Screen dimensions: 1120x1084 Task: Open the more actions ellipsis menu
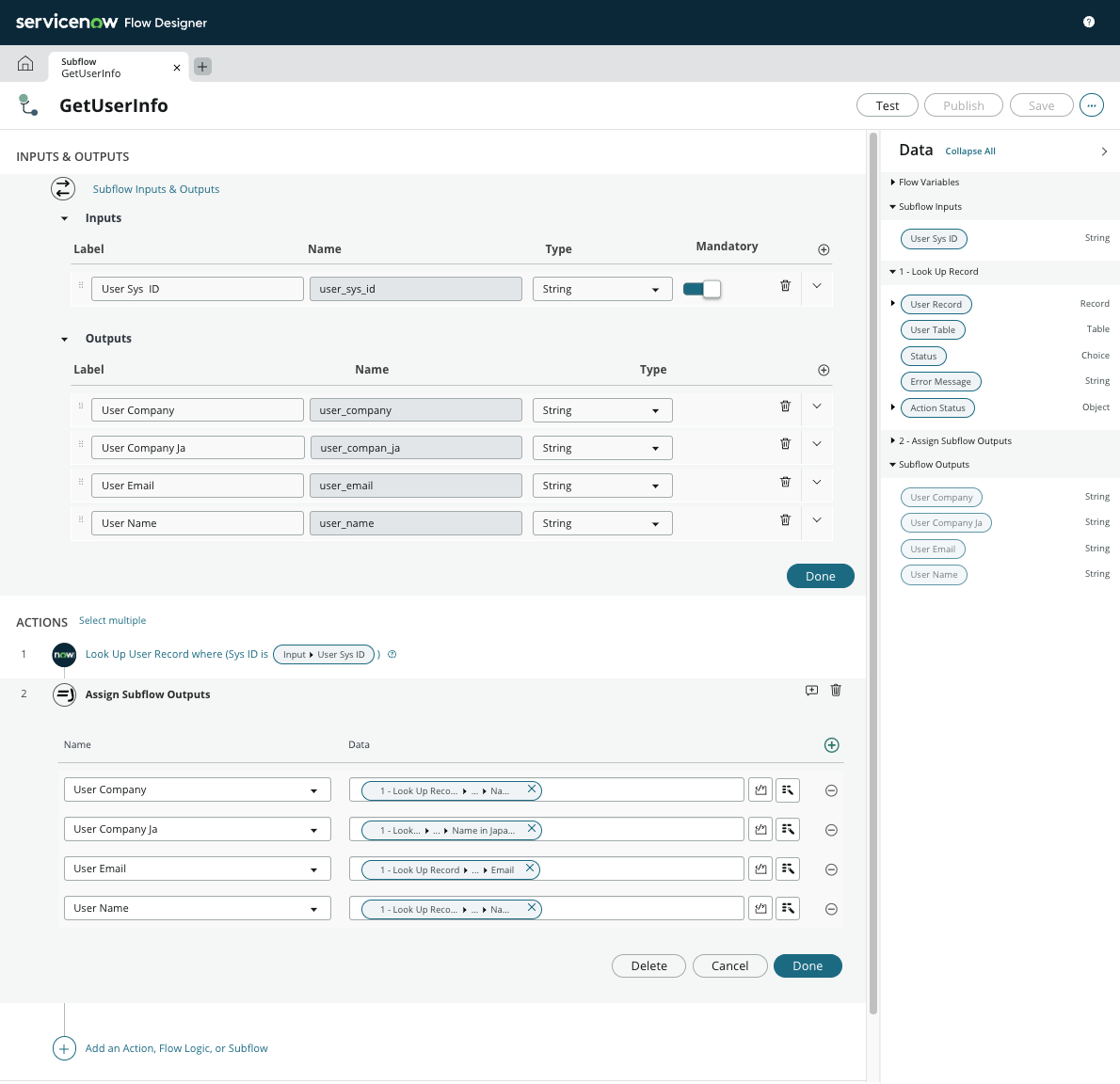[1091, 105]
